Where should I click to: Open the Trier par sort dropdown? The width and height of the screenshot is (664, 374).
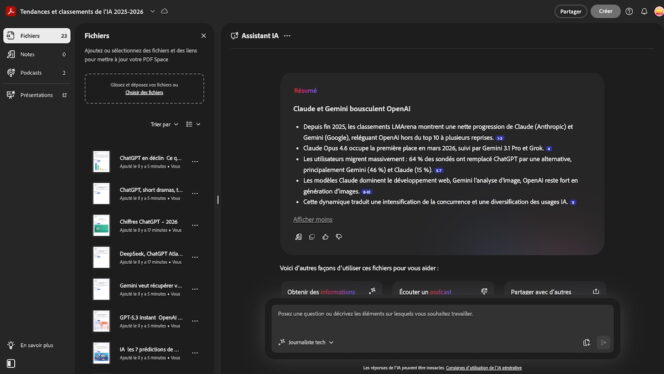(x=164, y=124)
